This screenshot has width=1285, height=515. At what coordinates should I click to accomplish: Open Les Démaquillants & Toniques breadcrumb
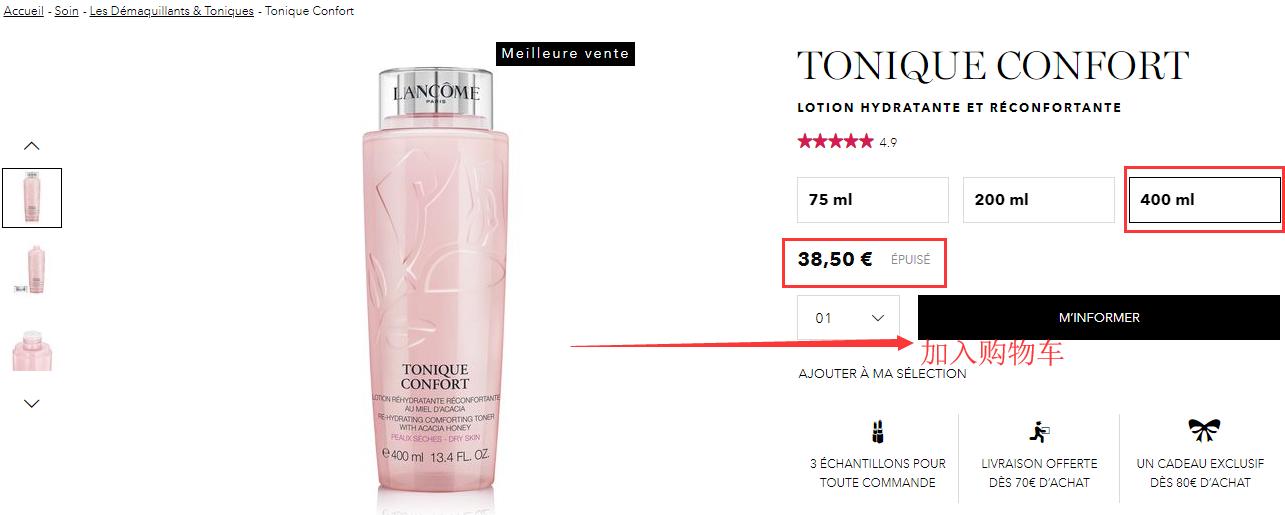click(172, 11)
